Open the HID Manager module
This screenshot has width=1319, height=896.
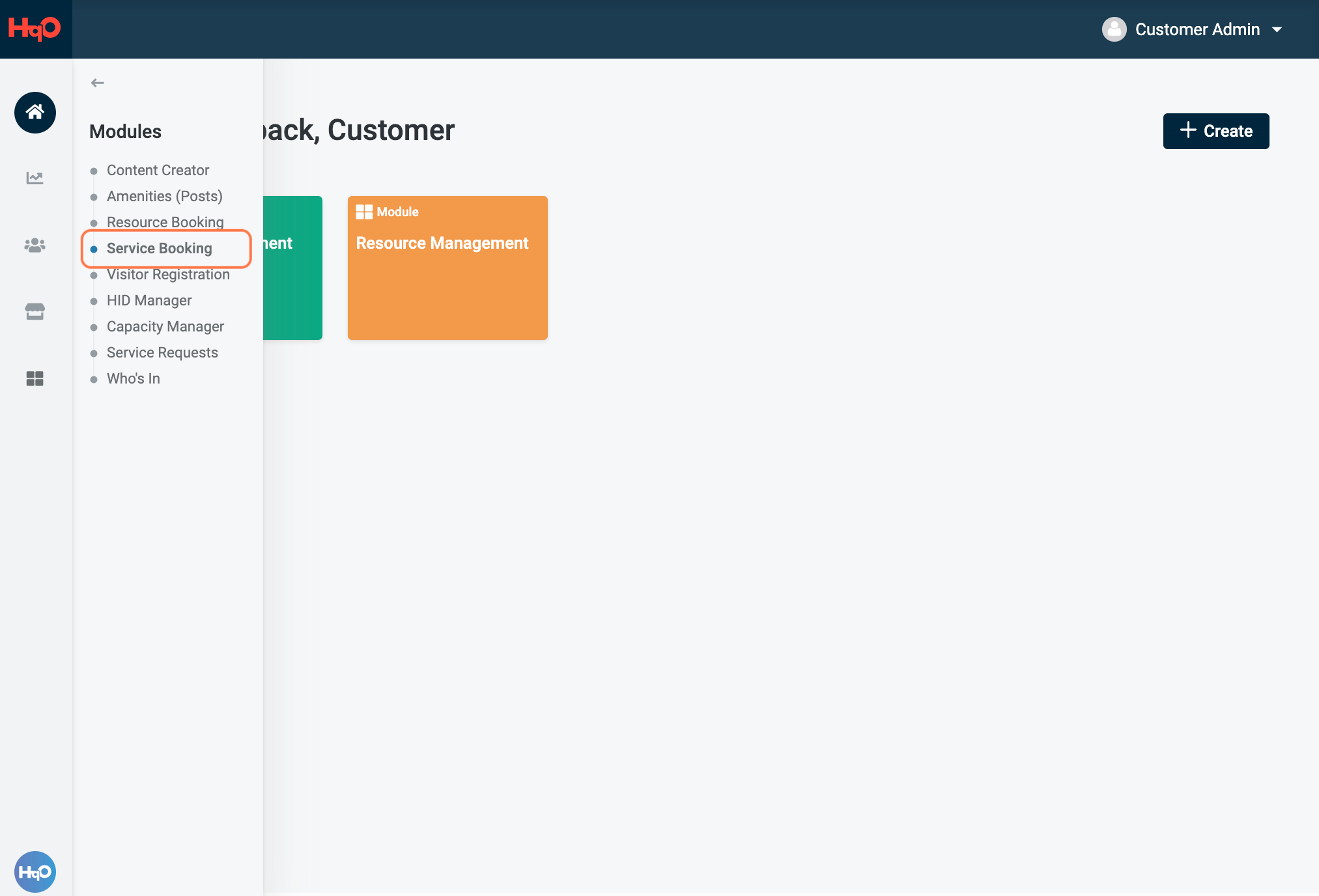tap(149, 300)
